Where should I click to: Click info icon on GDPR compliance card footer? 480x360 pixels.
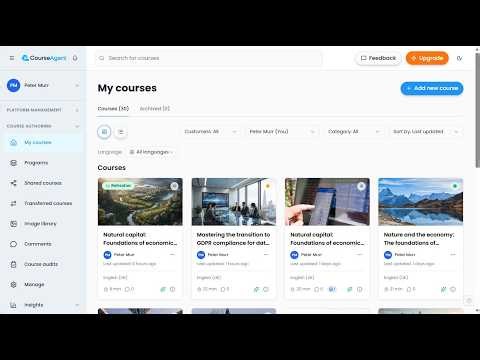266,289
